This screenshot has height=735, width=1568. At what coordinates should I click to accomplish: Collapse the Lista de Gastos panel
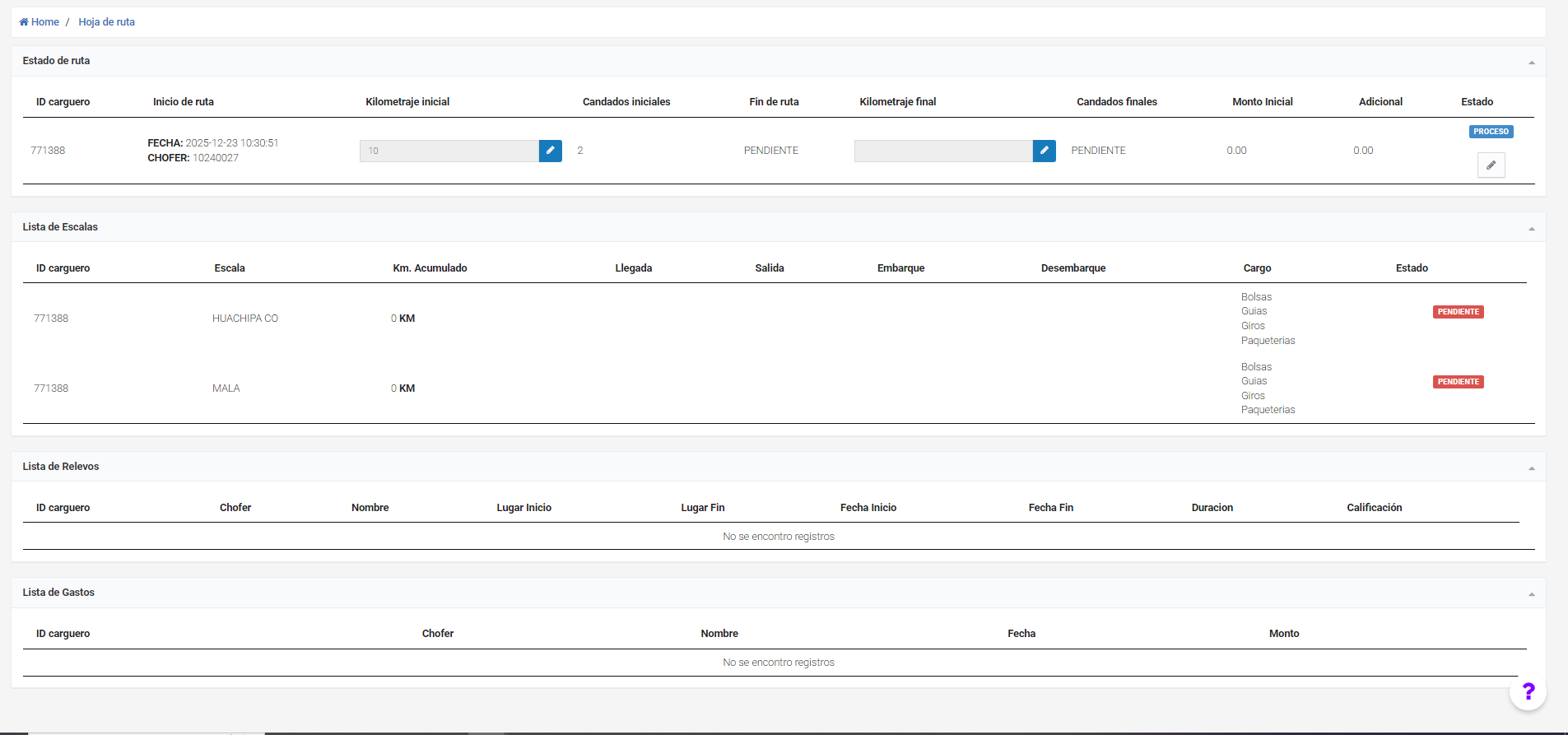1531,594
